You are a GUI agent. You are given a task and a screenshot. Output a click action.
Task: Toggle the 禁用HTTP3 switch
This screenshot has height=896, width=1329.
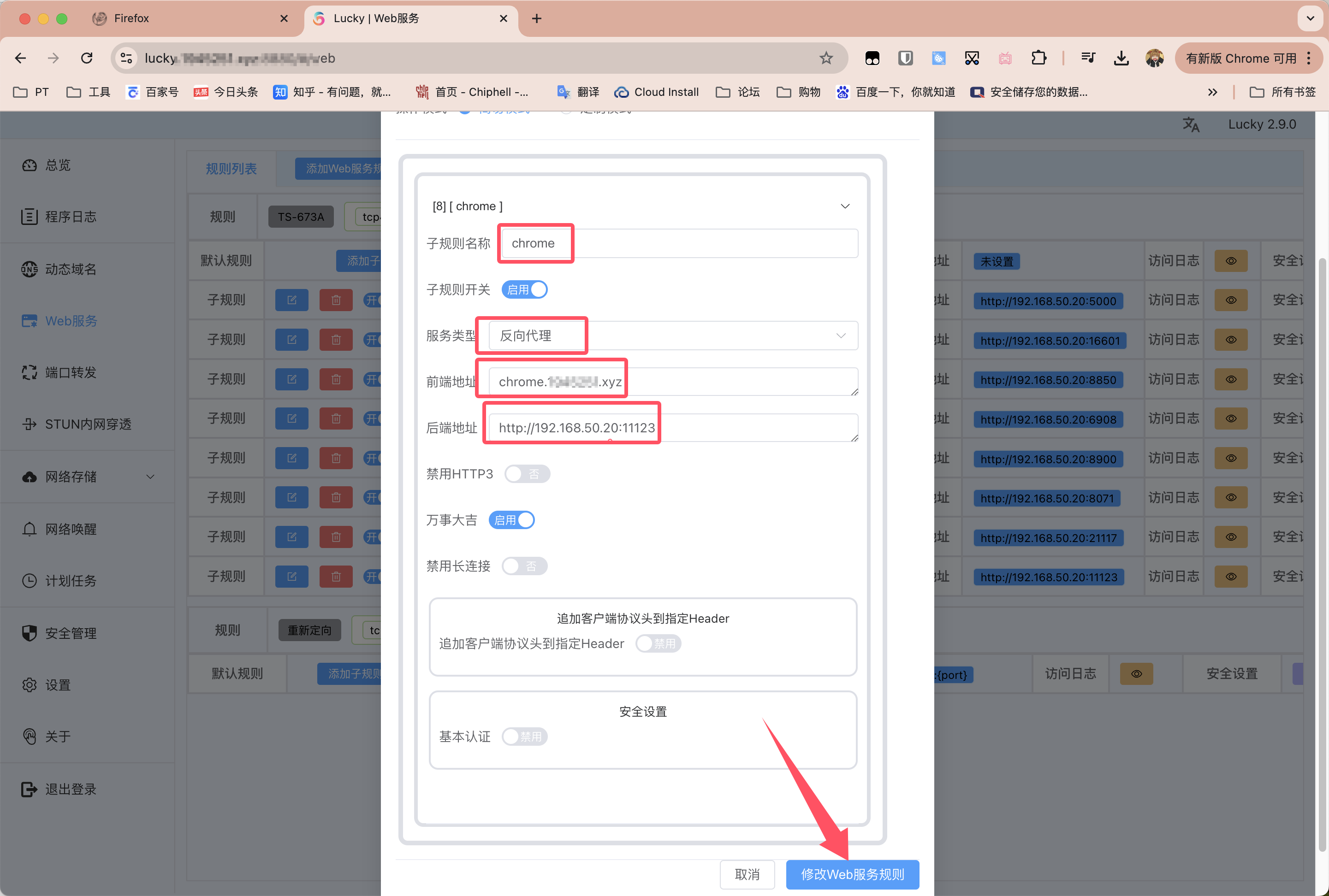527,474
